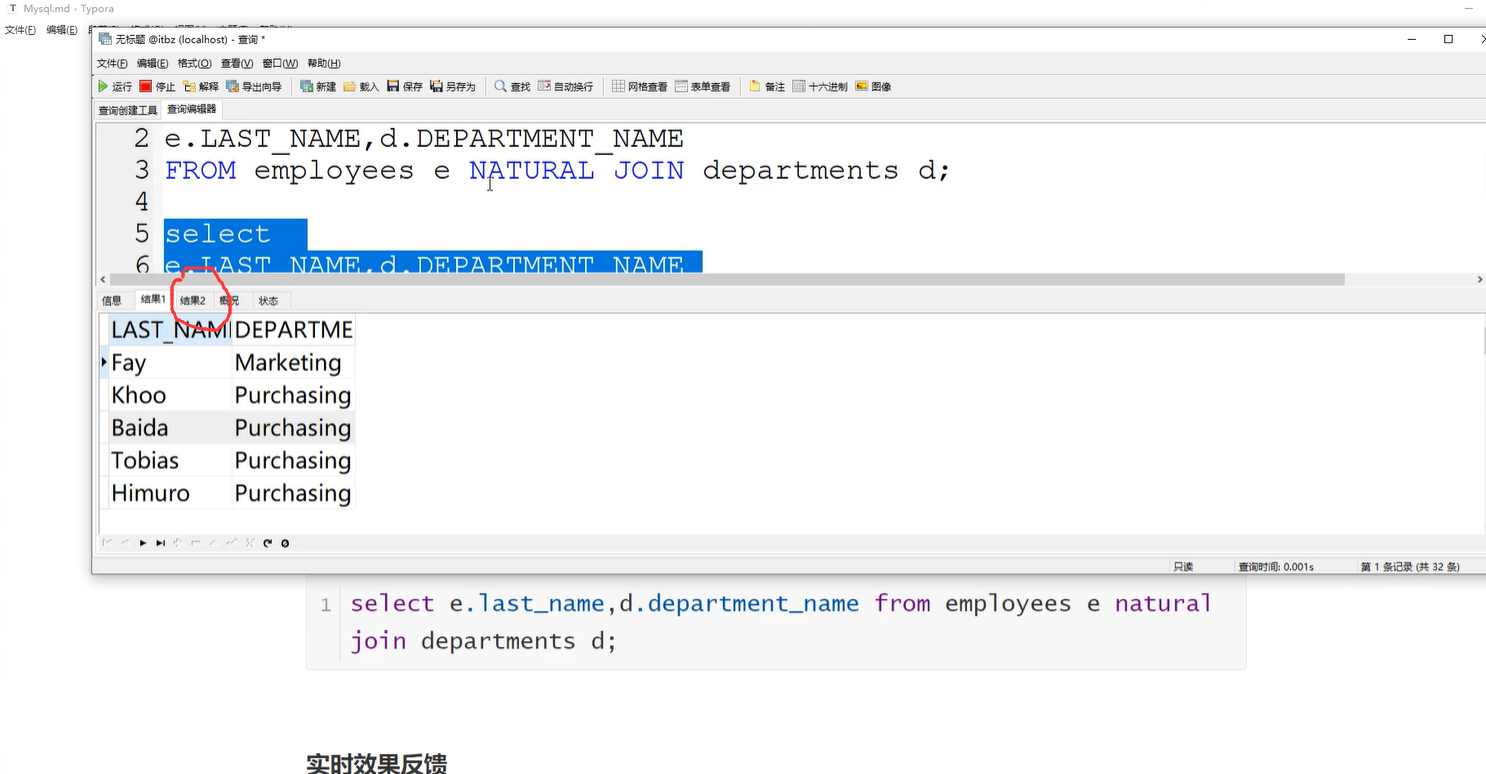Click the Typora code block SQL text

click(780, 622)
